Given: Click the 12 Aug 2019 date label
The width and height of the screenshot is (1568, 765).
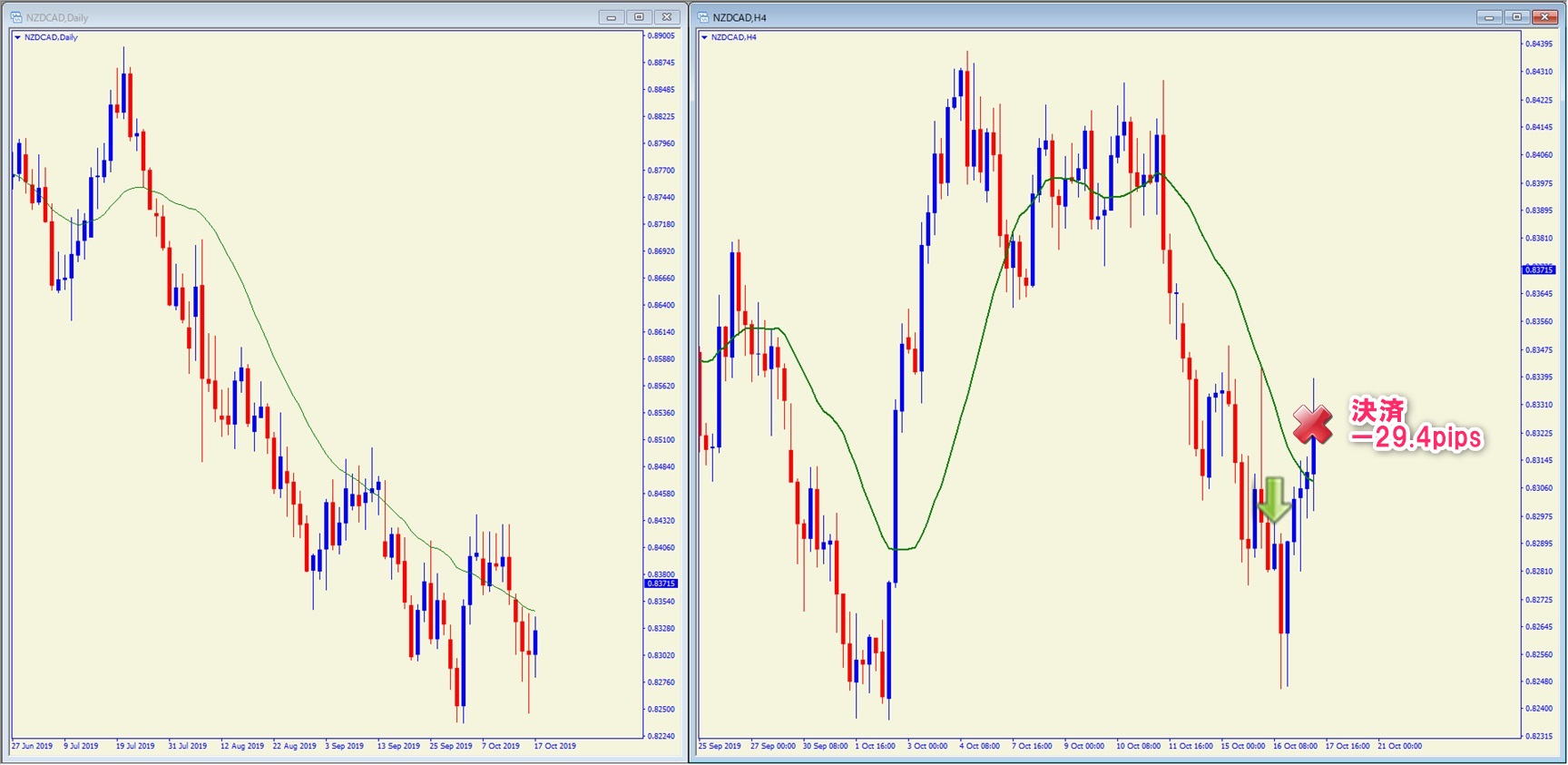Looking at the screenshot, I should [242, 746].
